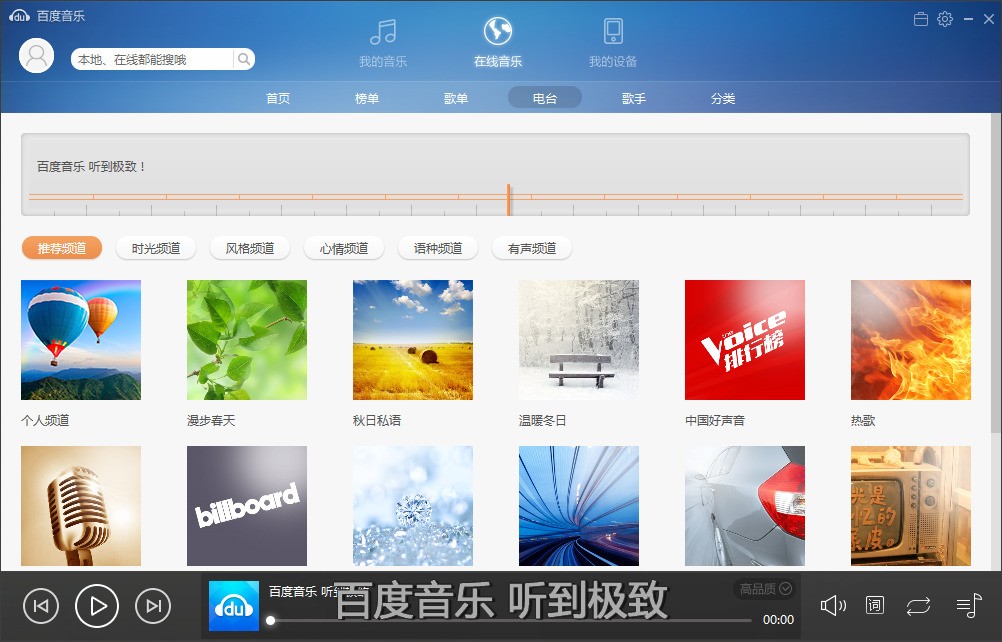The height and width of the screenshot is (642, 1002).
Task: Select the 在线音乐 globe icon
Action: coord(498,31)
